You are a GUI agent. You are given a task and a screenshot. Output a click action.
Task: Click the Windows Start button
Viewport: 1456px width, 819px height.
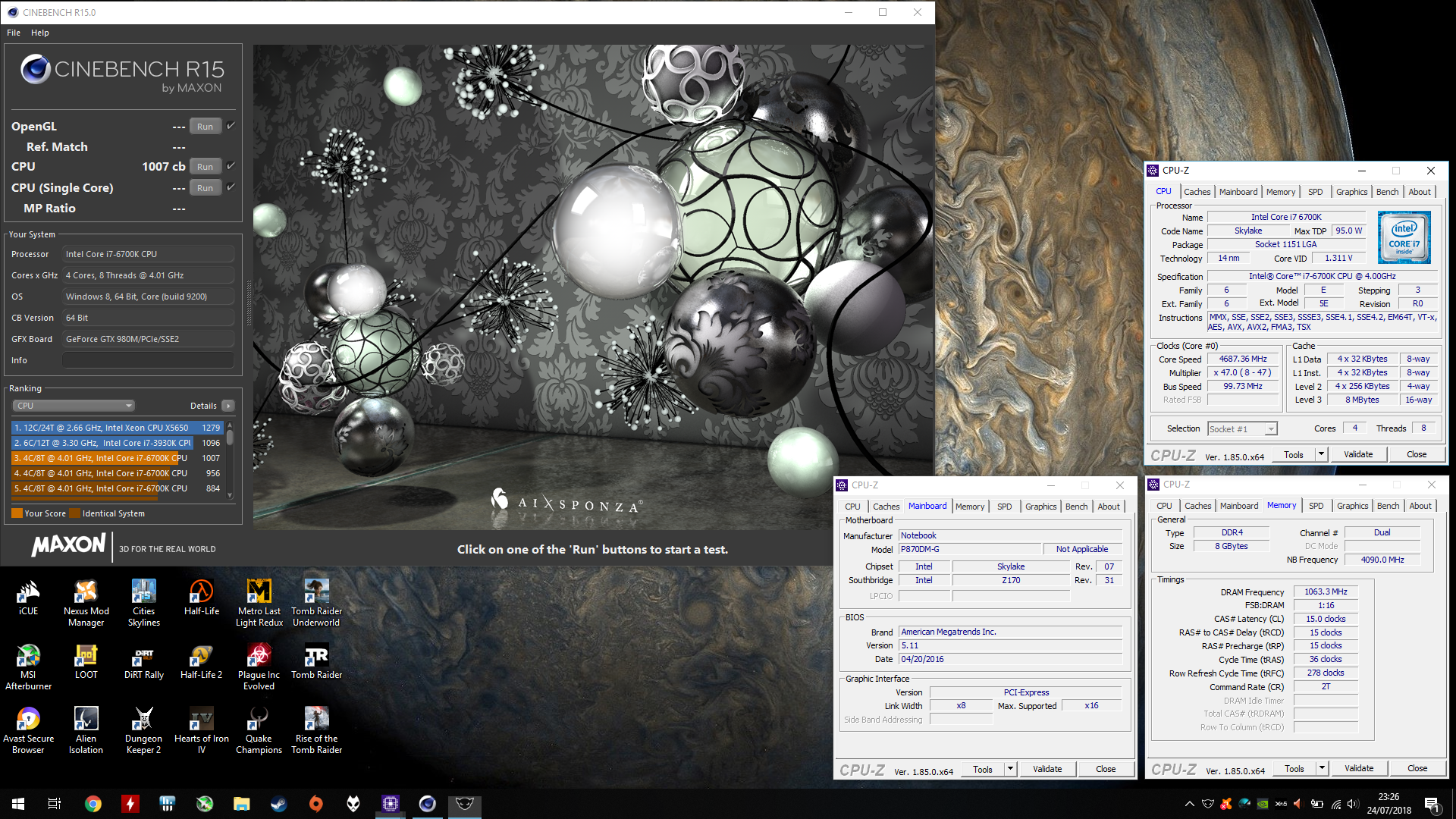click(x=18, y=804)
